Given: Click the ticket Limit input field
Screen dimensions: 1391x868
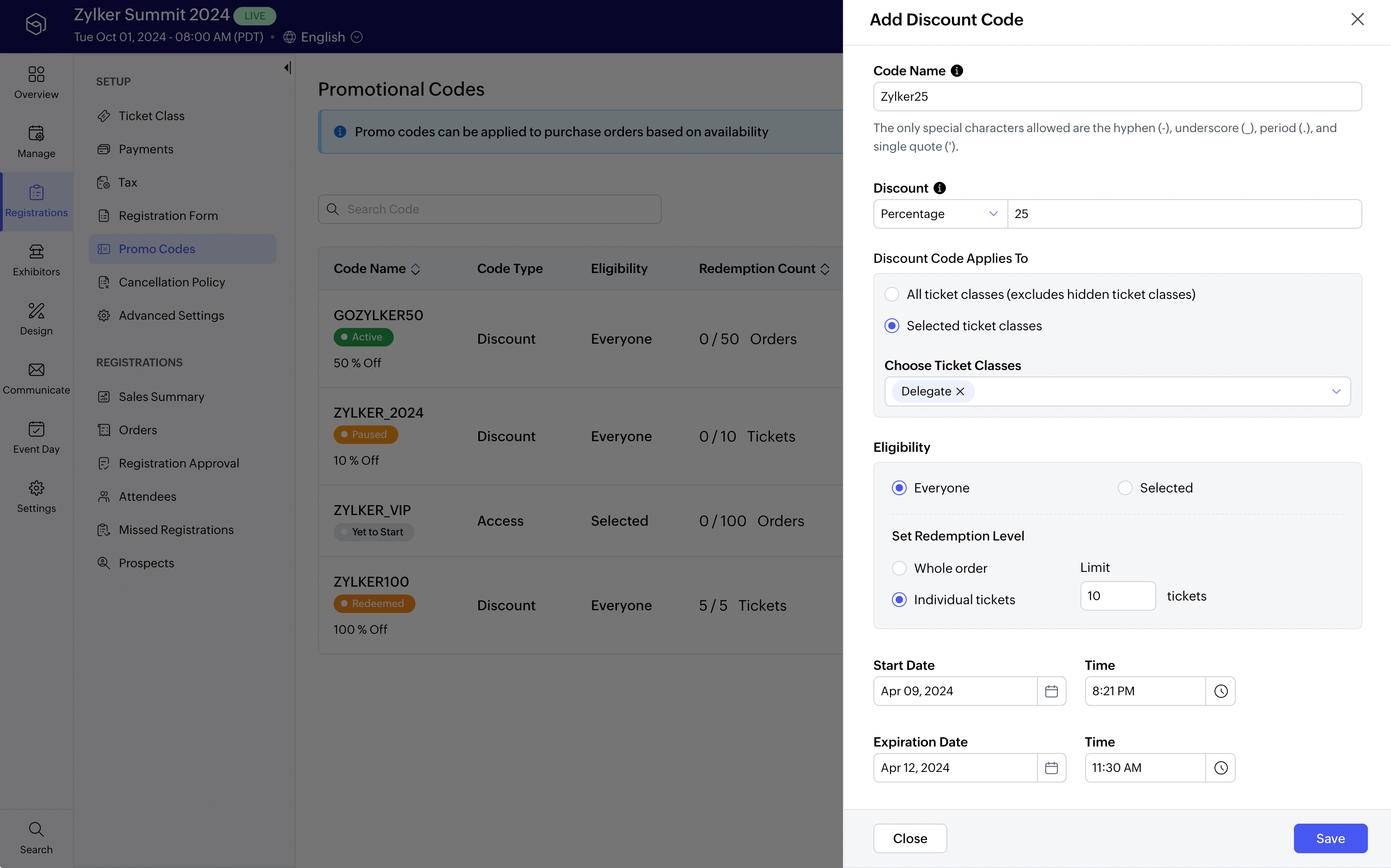Looking at the screenshot, I should [x=1117, y=596].
